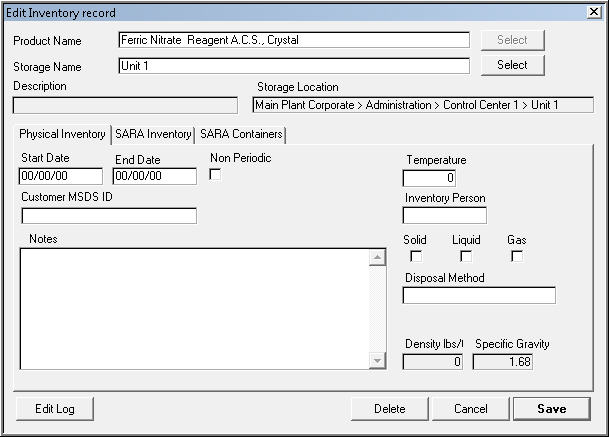Open the Edit Log
The width and height of the screenshot is (609, 437).
(x=55, y=409)
